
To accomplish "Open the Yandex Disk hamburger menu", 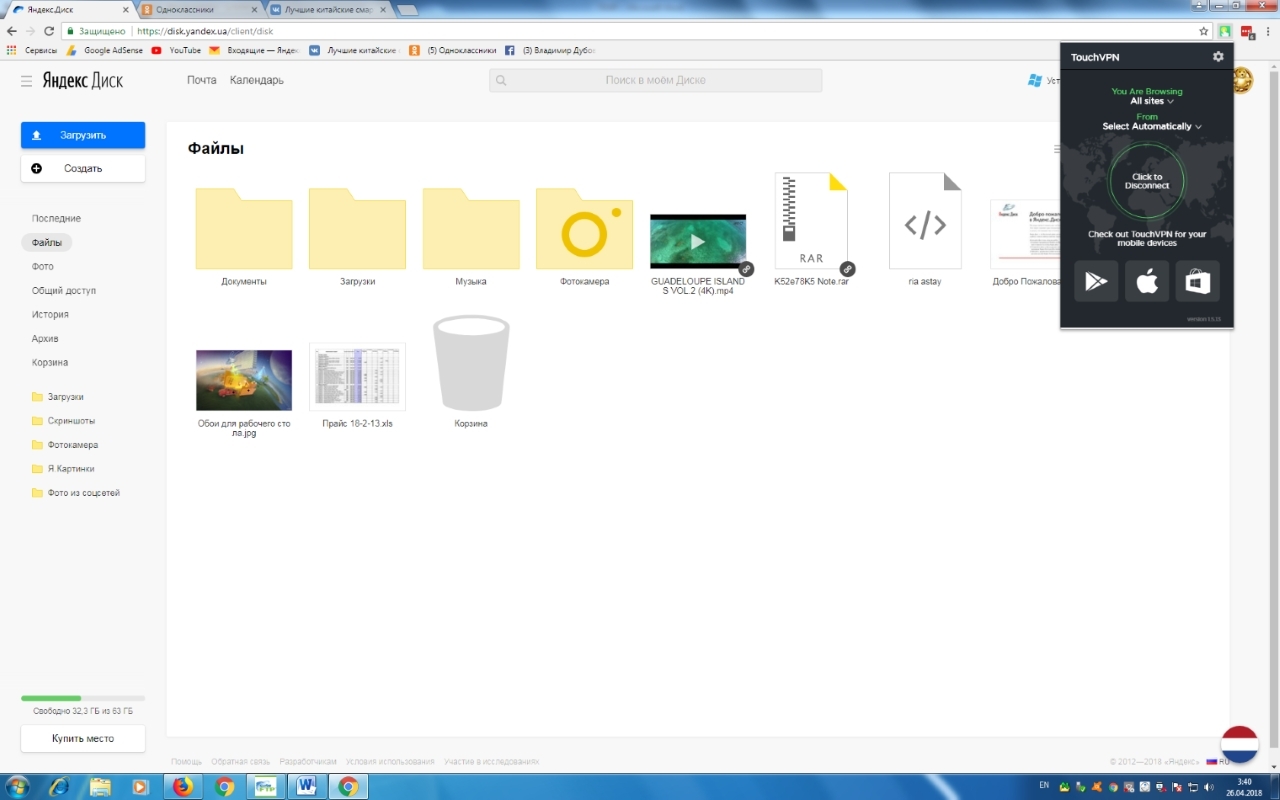I will [x=27, y=80].
